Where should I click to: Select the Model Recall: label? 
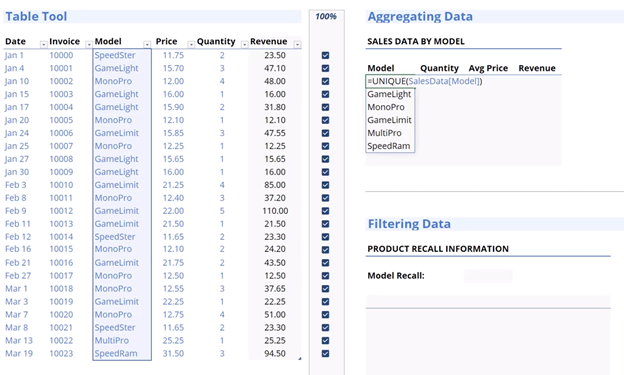(396, 276)
